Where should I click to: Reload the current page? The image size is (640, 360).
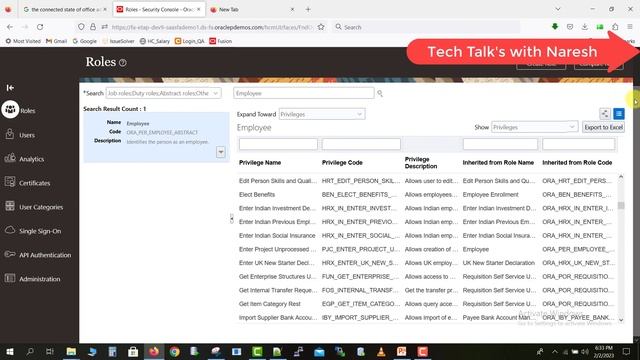(x=40, y=27)
